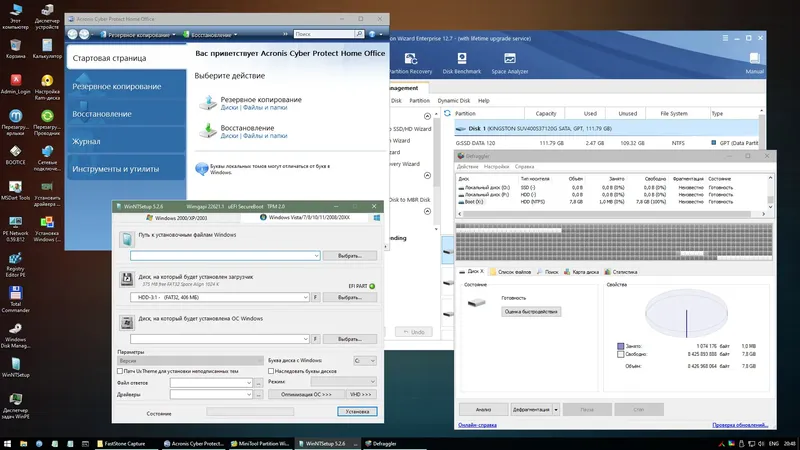The image size is (800, 450).
Task: Open MiniTool Dynamic Disk menu
Action: (x=454, y=101)
